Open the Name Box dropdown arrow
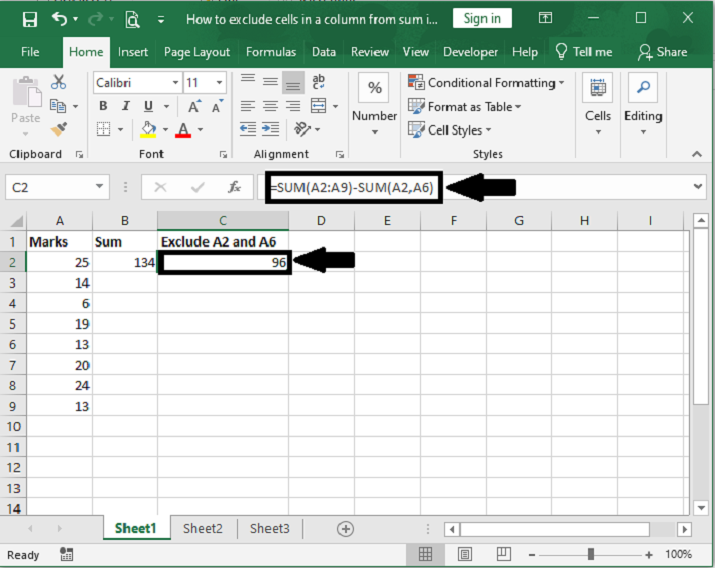 [99, 186]
